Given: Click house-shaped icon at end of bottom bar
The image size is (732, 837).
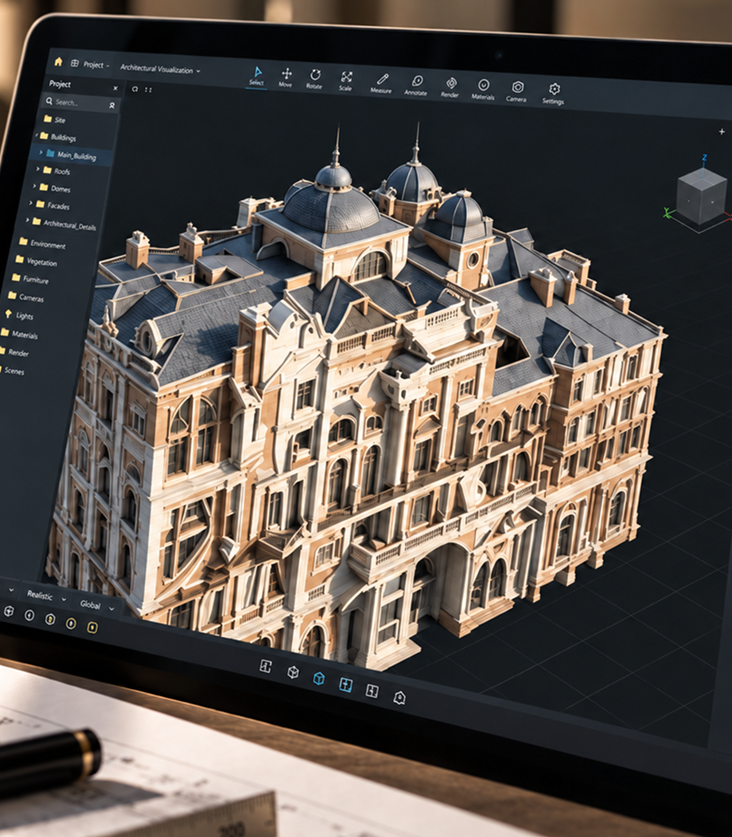Looking at the screenshot, I should pos(399,697).
